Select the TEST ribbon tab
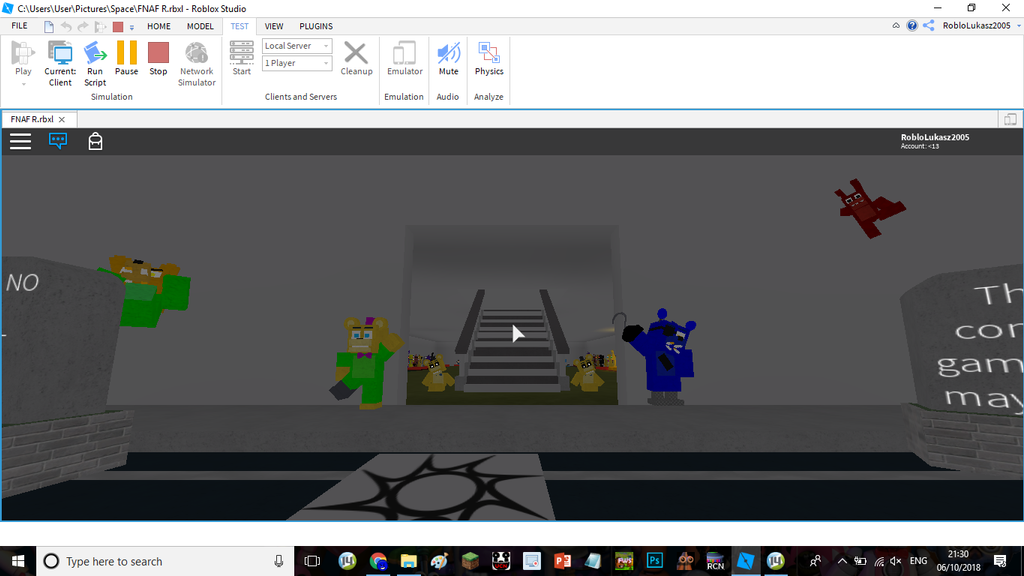 [x=239, y=26]
